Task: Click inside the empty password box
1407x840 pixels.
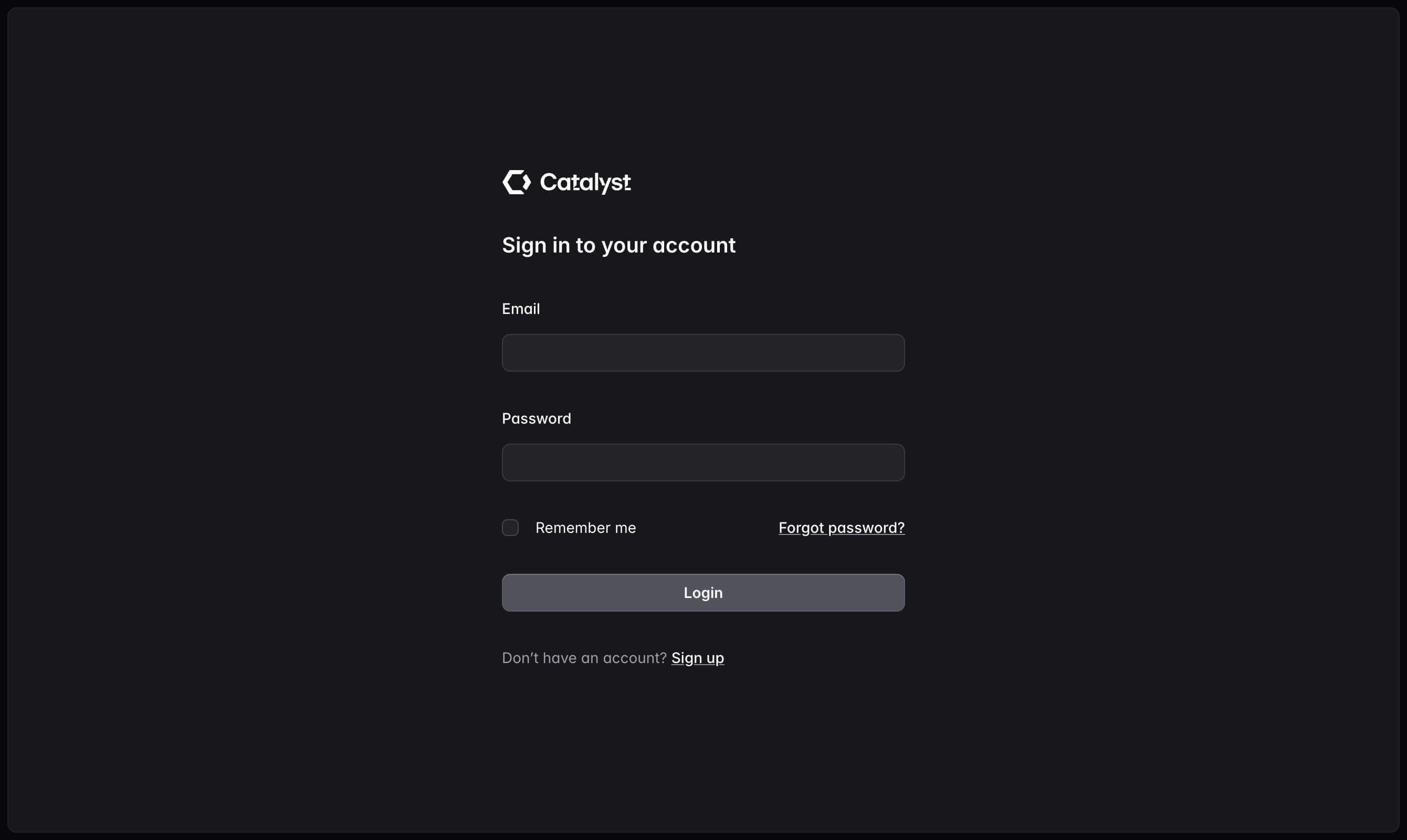Action: pos(703,462)
